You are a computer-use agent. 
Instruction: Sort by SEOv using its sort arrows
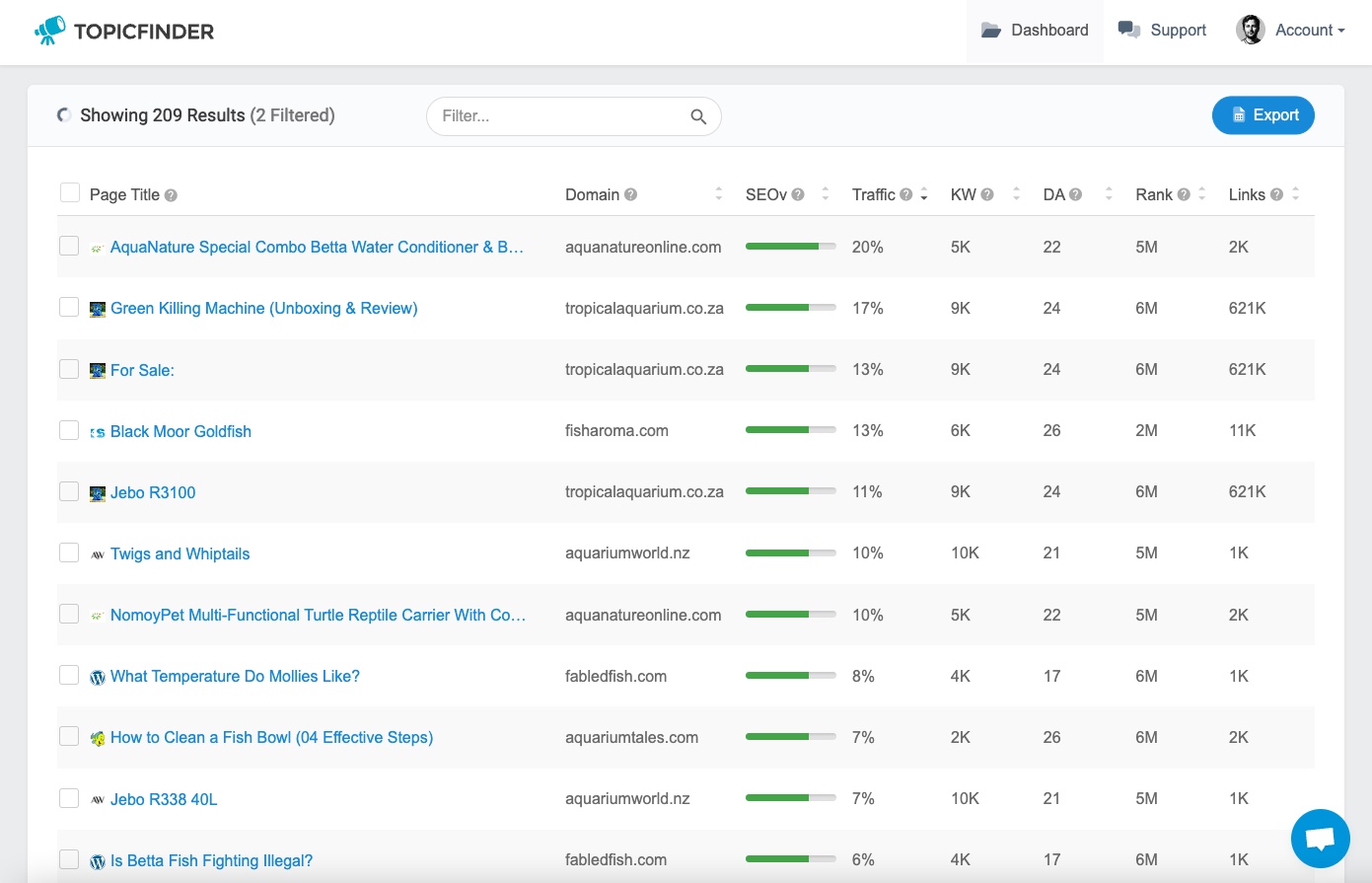[825, 194]
